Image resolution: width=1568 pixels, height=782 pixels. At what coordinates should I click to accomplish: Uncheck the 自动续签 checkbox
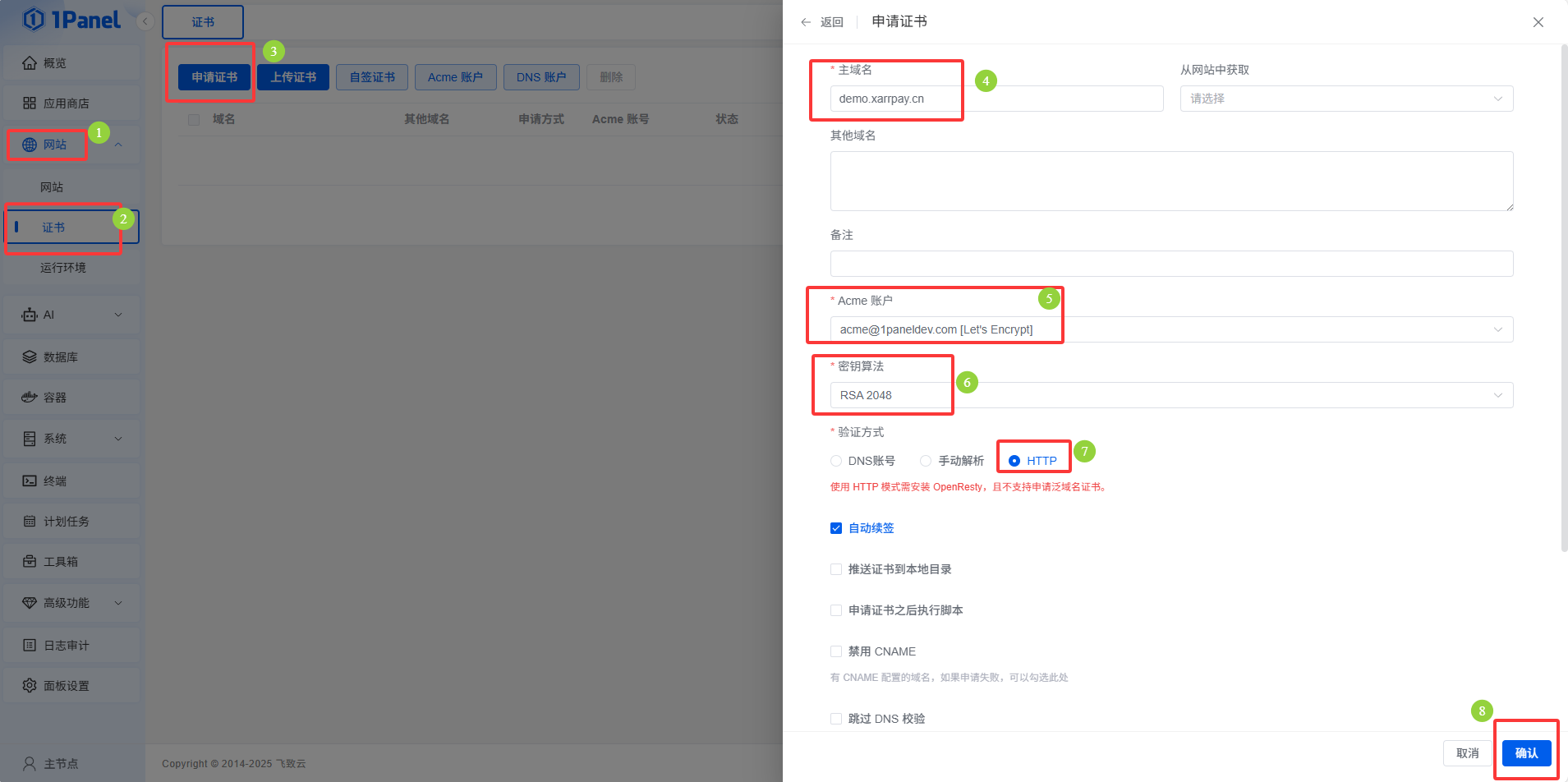[836, 528]
